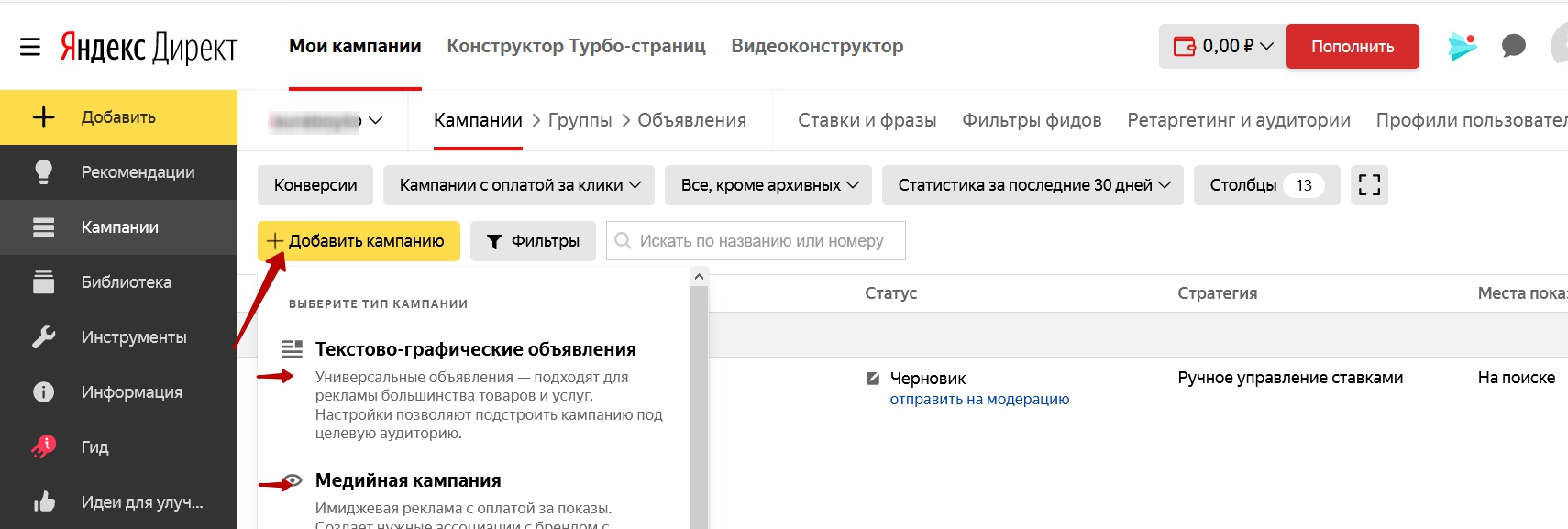Open Информация in sidebar

pyautogui.click(x=118, y=392)
